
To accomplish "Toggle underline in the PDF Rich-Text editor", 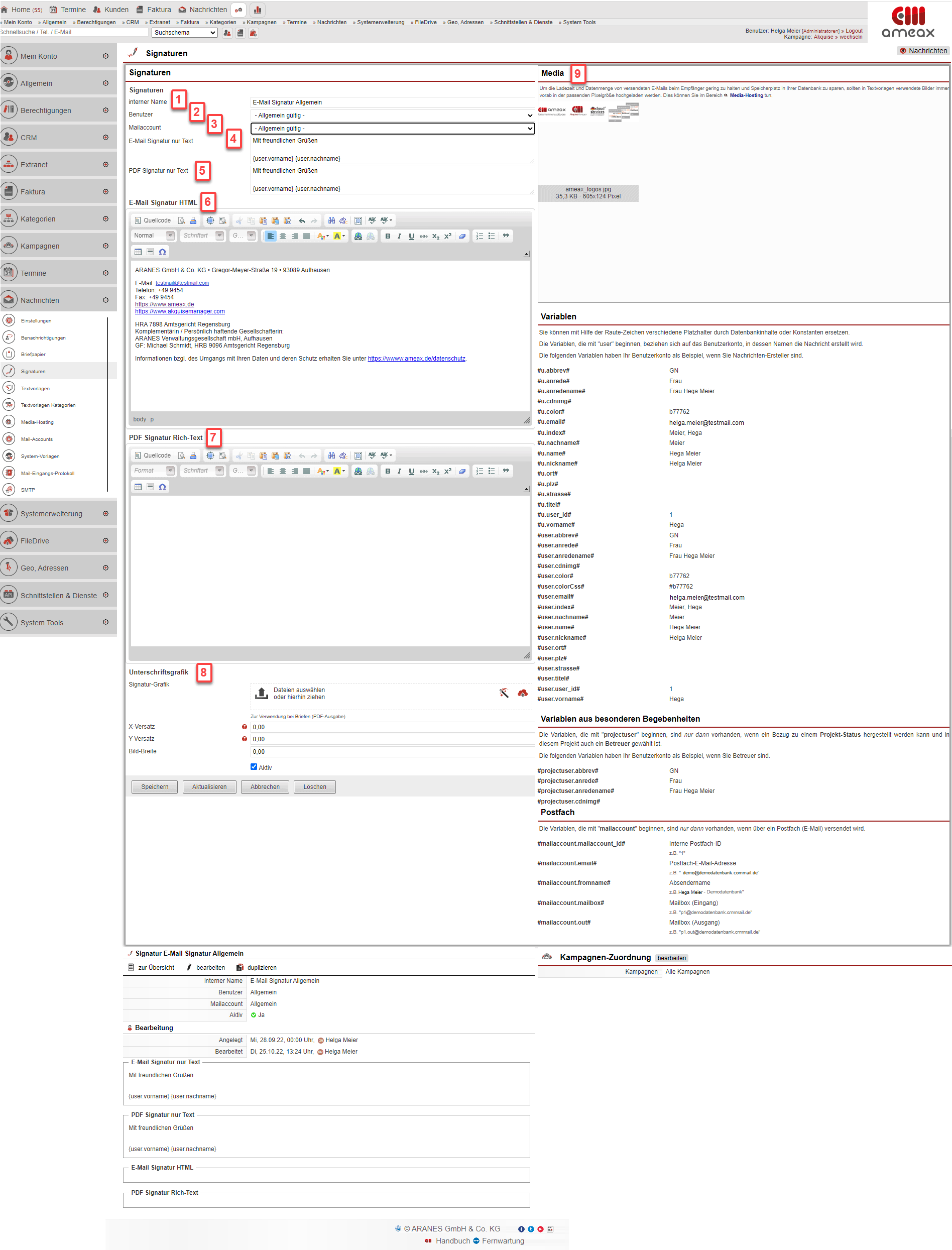I will click(411, 471).
